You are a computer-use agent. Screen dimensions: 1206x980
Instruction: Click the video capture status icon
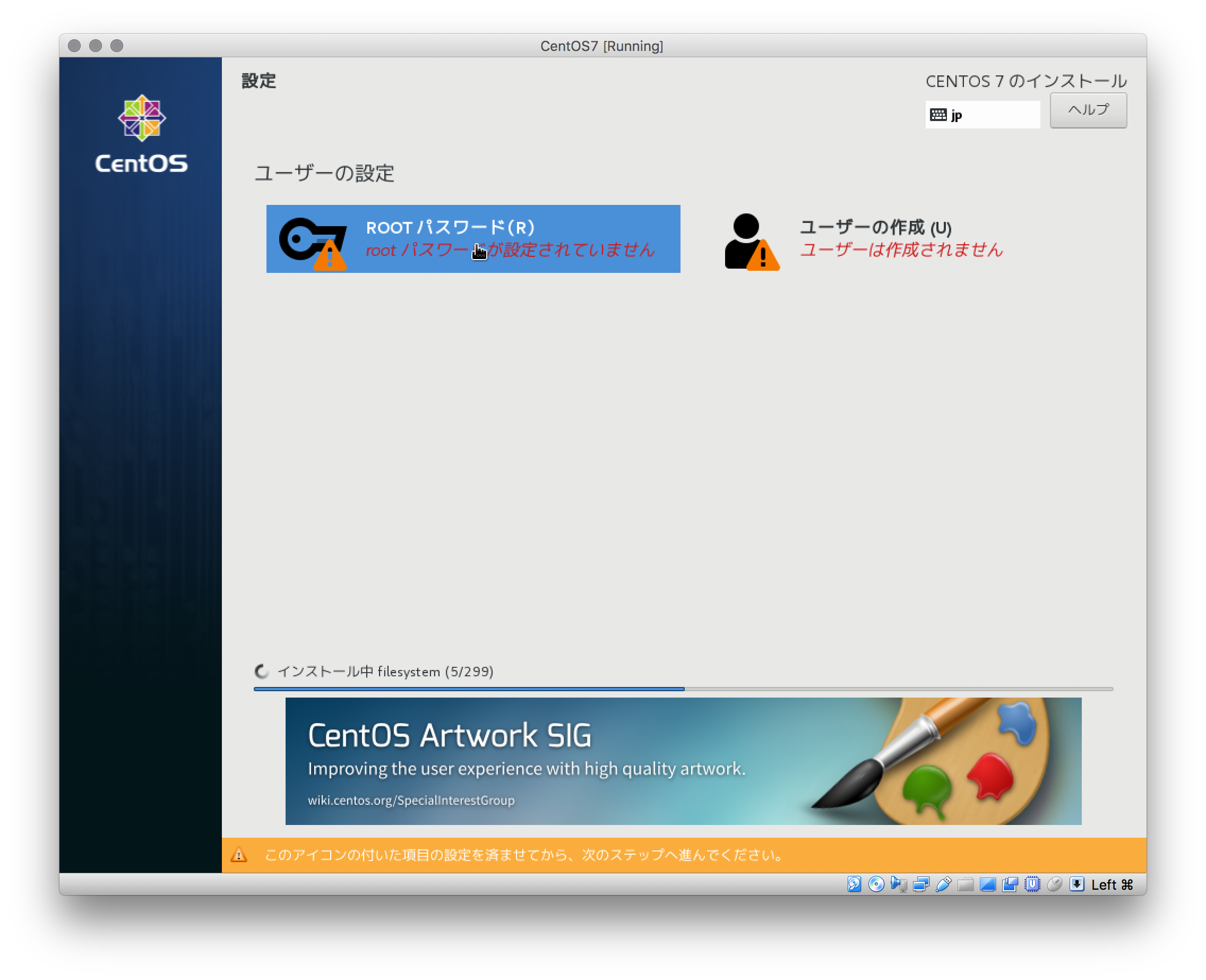tap(1010, 884)
